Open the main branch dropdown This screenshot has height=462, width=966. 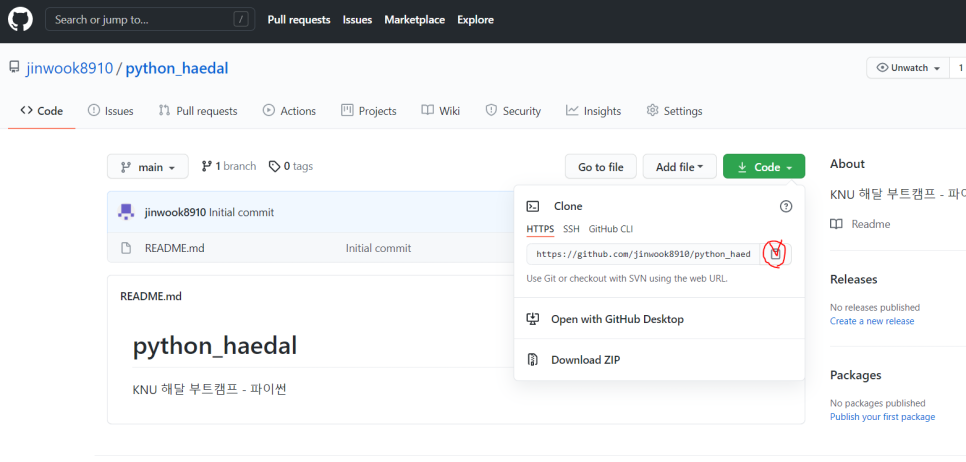tap(148, 167)
